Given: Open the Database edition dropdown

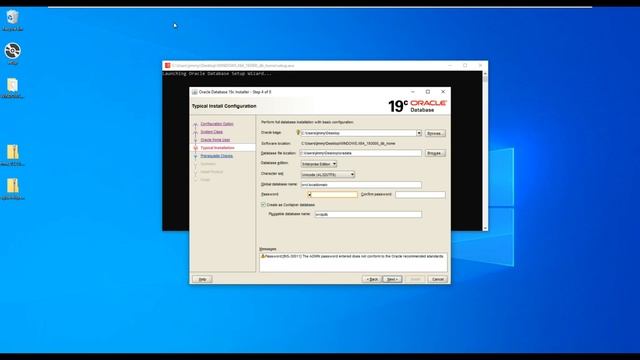Looking at the screenshot, I should [319, 164].
